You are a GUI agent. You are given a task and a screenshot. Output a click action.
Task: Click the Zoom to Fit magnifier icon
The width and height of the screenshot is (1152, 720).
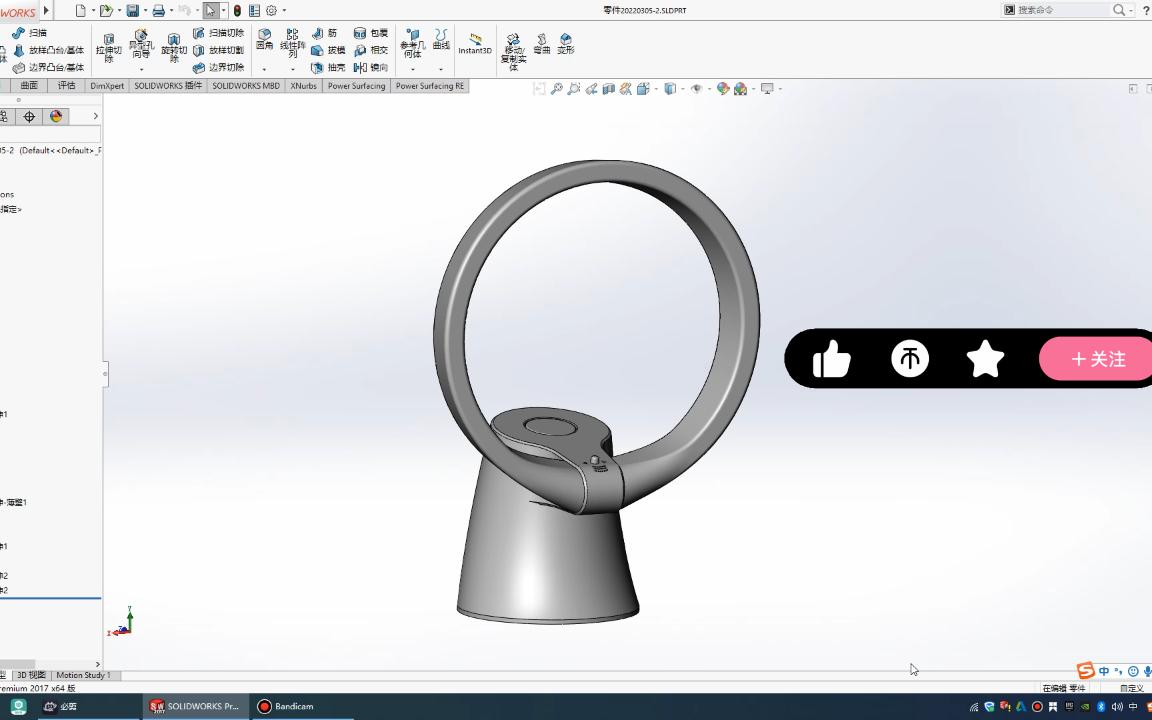tap(556, 88)
